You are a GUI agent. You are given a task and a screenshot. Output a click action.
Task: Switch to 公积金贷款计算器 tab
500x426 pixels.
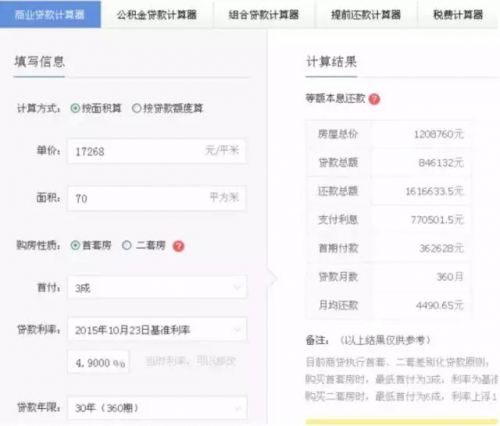tap(157, 14)
